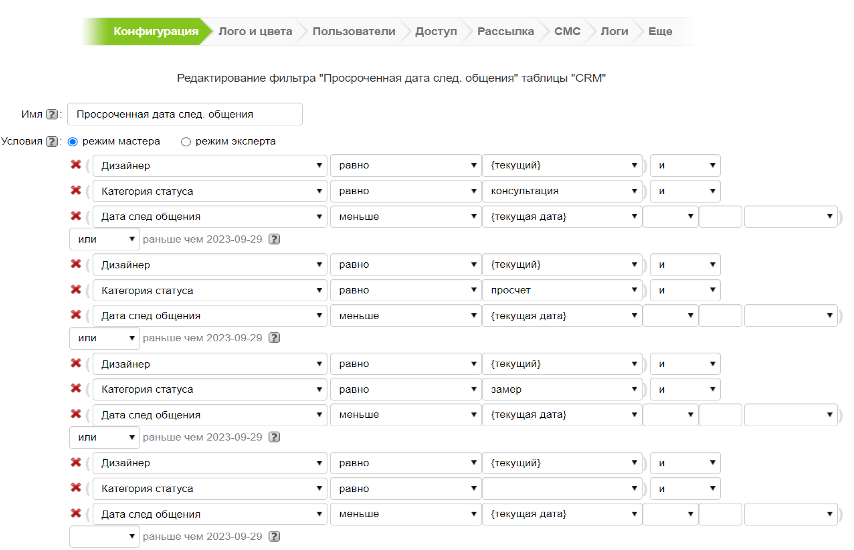Expand the dropdown showing просчет
The height and width of the screenshot is (550, 854).
tap(561, 290)
